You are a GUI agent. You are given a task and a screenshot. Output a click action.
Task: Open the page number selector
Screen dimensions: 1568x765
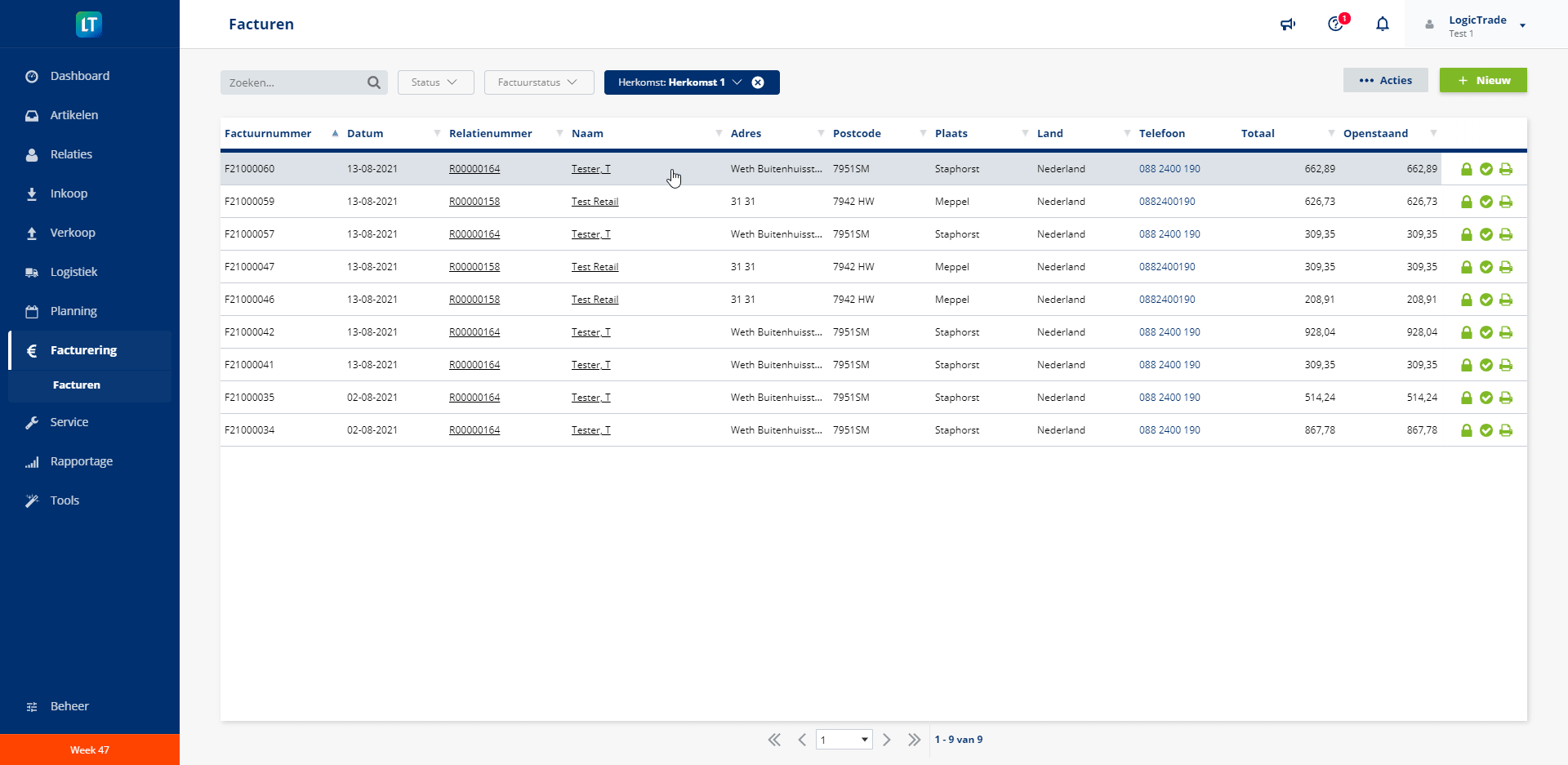point(844,740)
